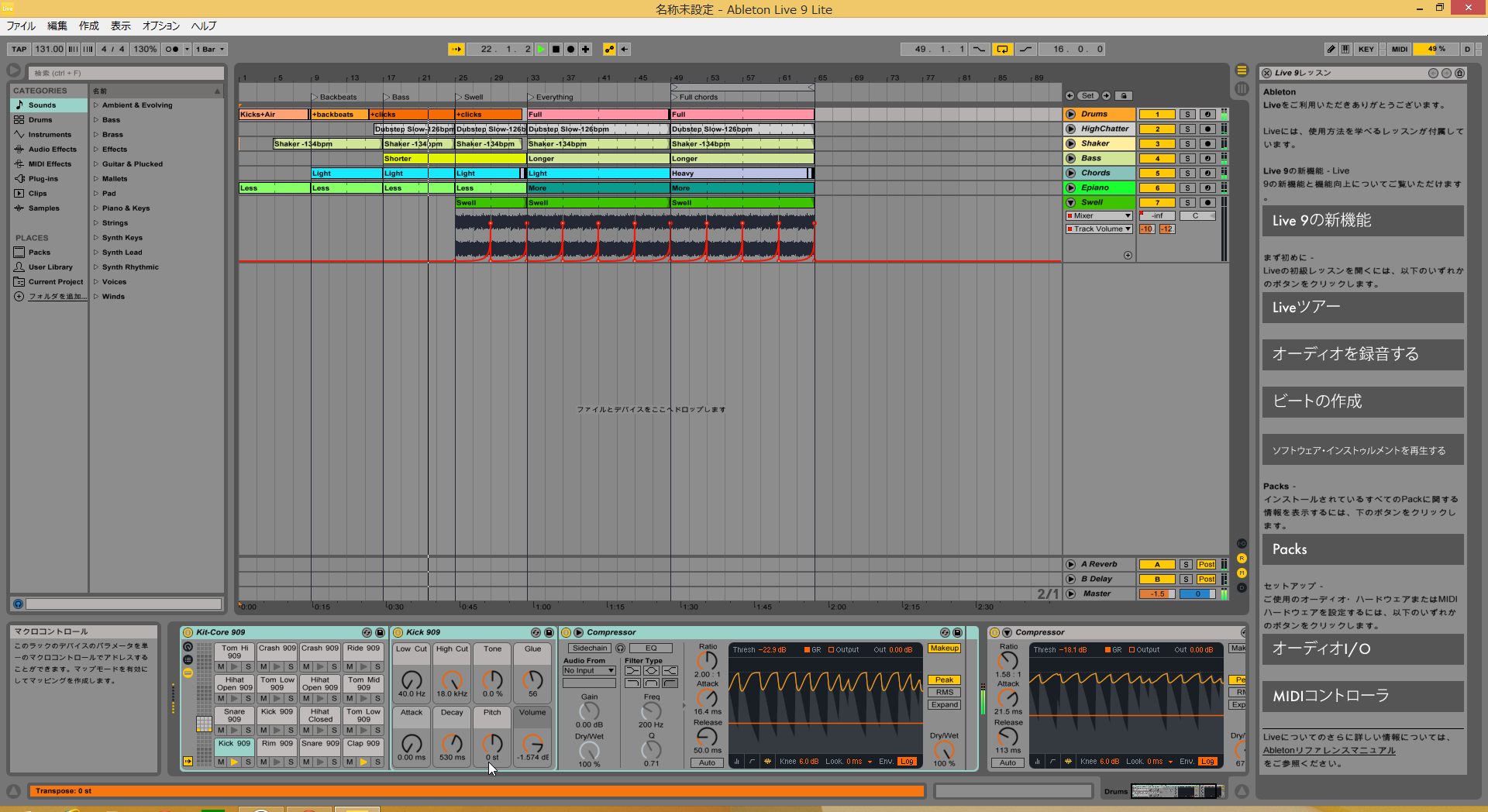Open the 表示 menu
The image size is (1488, 812).
tap(121, 26)
